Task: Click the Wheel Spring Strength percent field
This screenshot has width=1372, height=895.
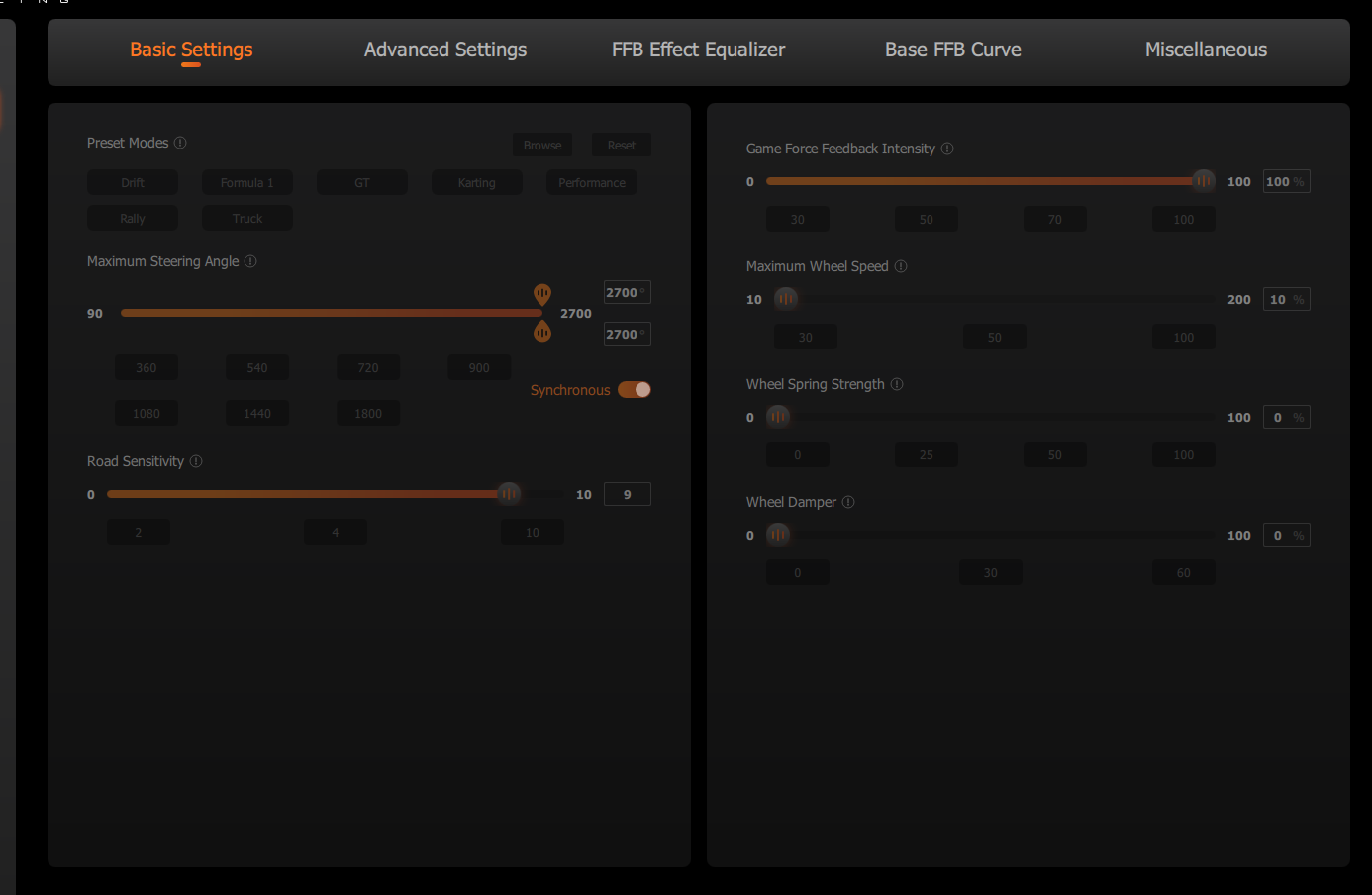Action: [x=1287, y=417]
